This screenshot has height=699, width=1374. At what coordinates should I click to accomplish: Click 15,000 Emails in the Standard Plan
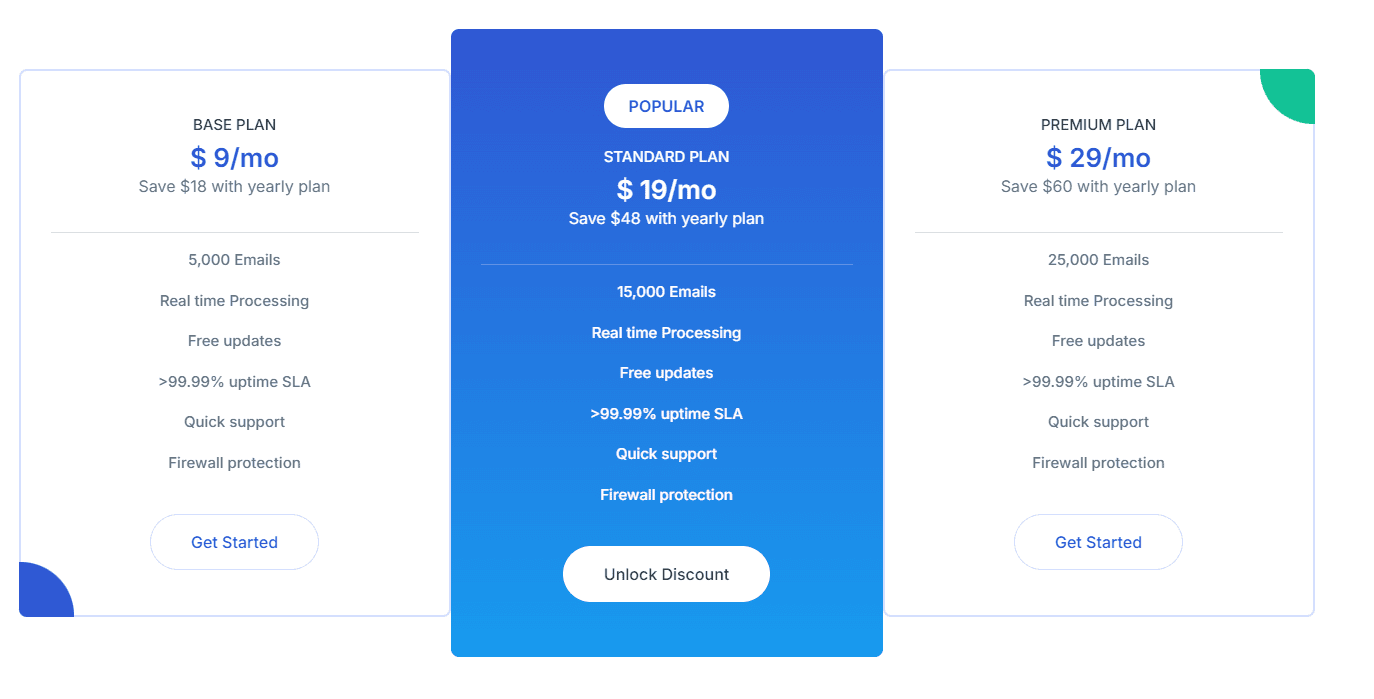666,291
